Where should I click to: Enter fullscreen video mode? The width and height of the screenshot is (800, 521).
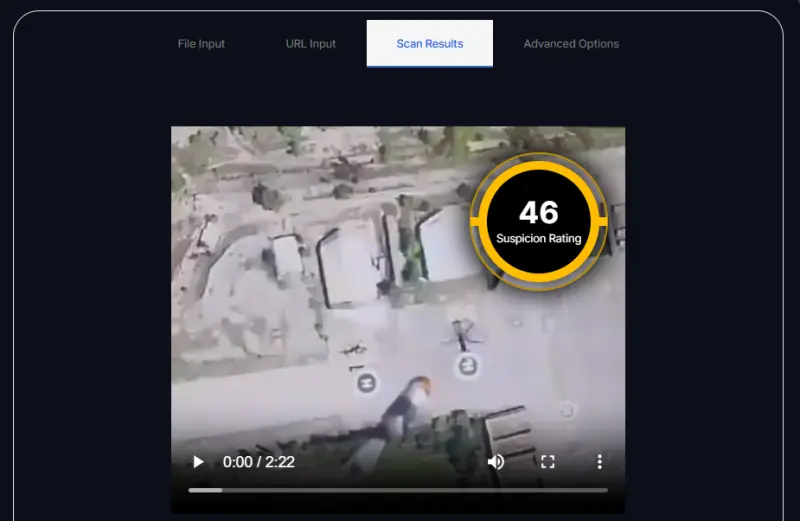pos(547,462)
